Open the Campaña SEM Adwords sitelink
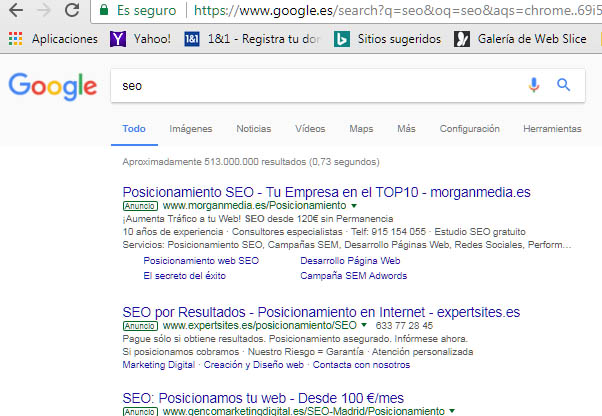The image size is (602, 416). (353, 275)
